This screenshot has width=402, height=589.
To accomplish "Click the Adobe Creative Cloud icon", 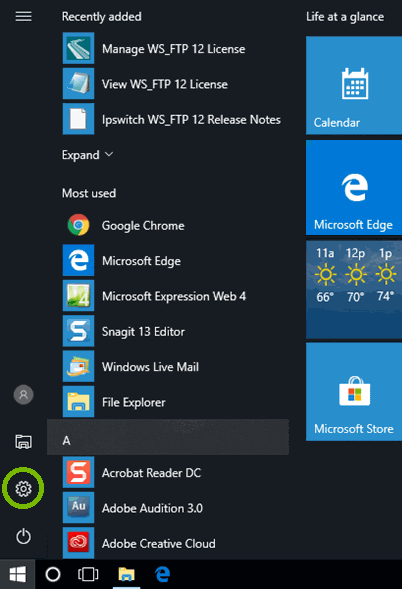I will tap(78, 543).
